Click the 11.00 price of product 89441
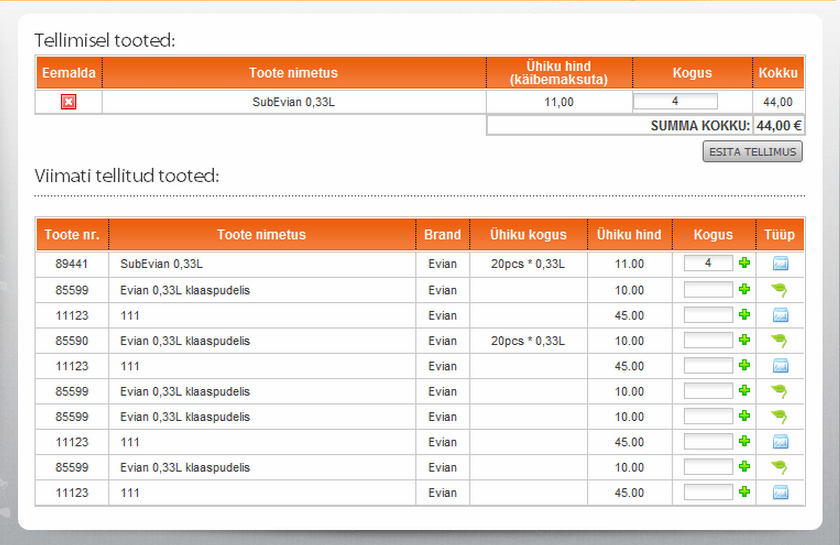The height and width of the screenshot is (545, 840). [x=629, y=264]
